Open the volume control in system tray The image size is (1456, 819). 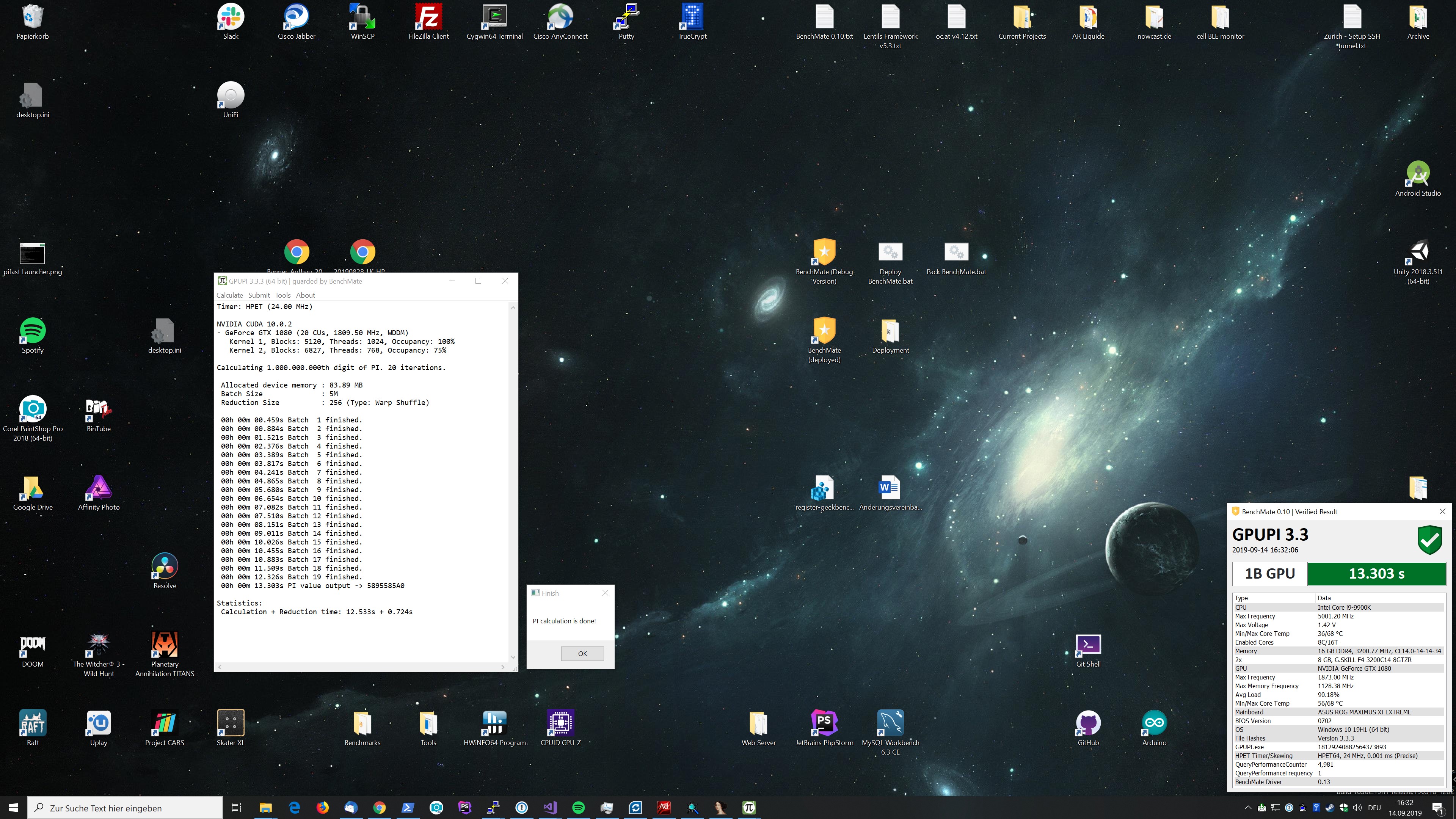pyautogui.click(x=1357, y=808)
